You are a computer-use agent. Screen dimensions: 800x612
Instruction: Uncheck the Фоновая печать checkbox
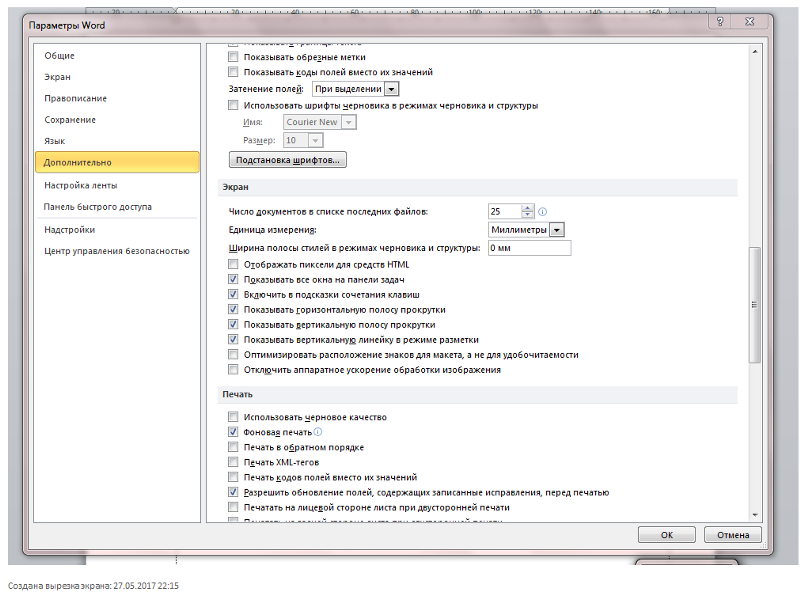[x=233, y=432]
